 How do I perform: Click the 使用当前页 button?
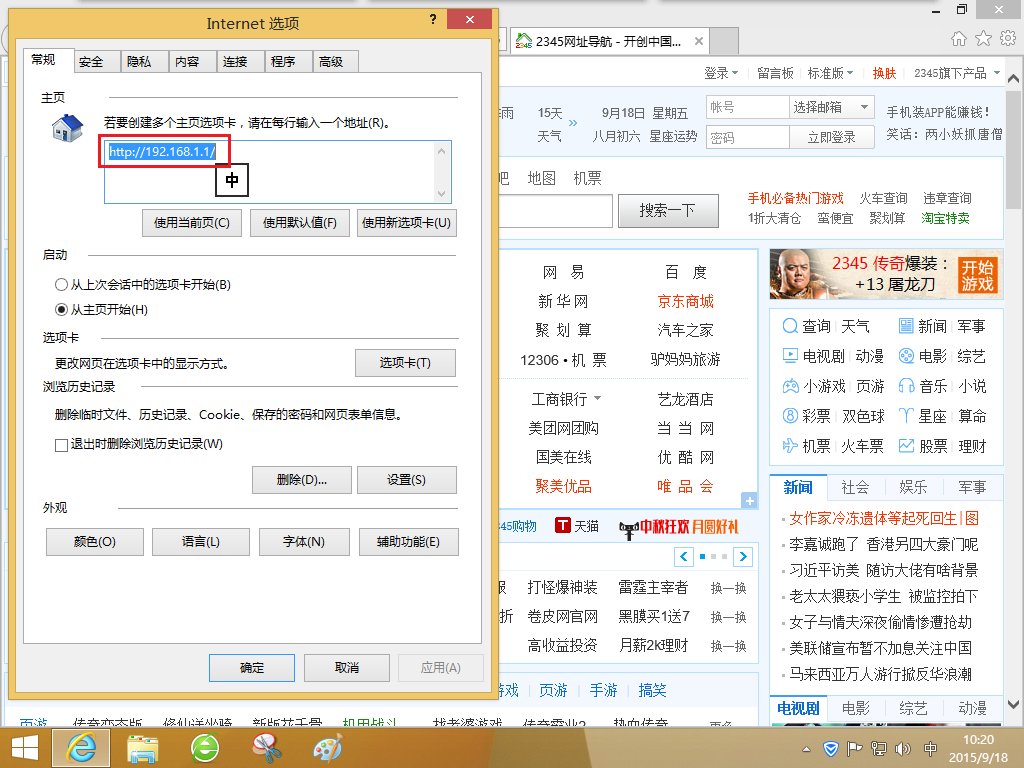(192, 223)
